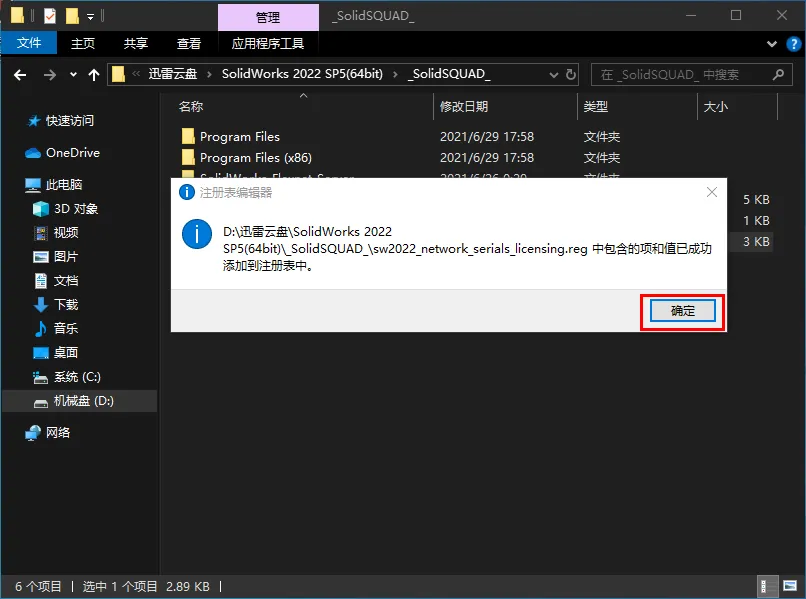Open the 应用程序工具 ribbon tab

267,43
